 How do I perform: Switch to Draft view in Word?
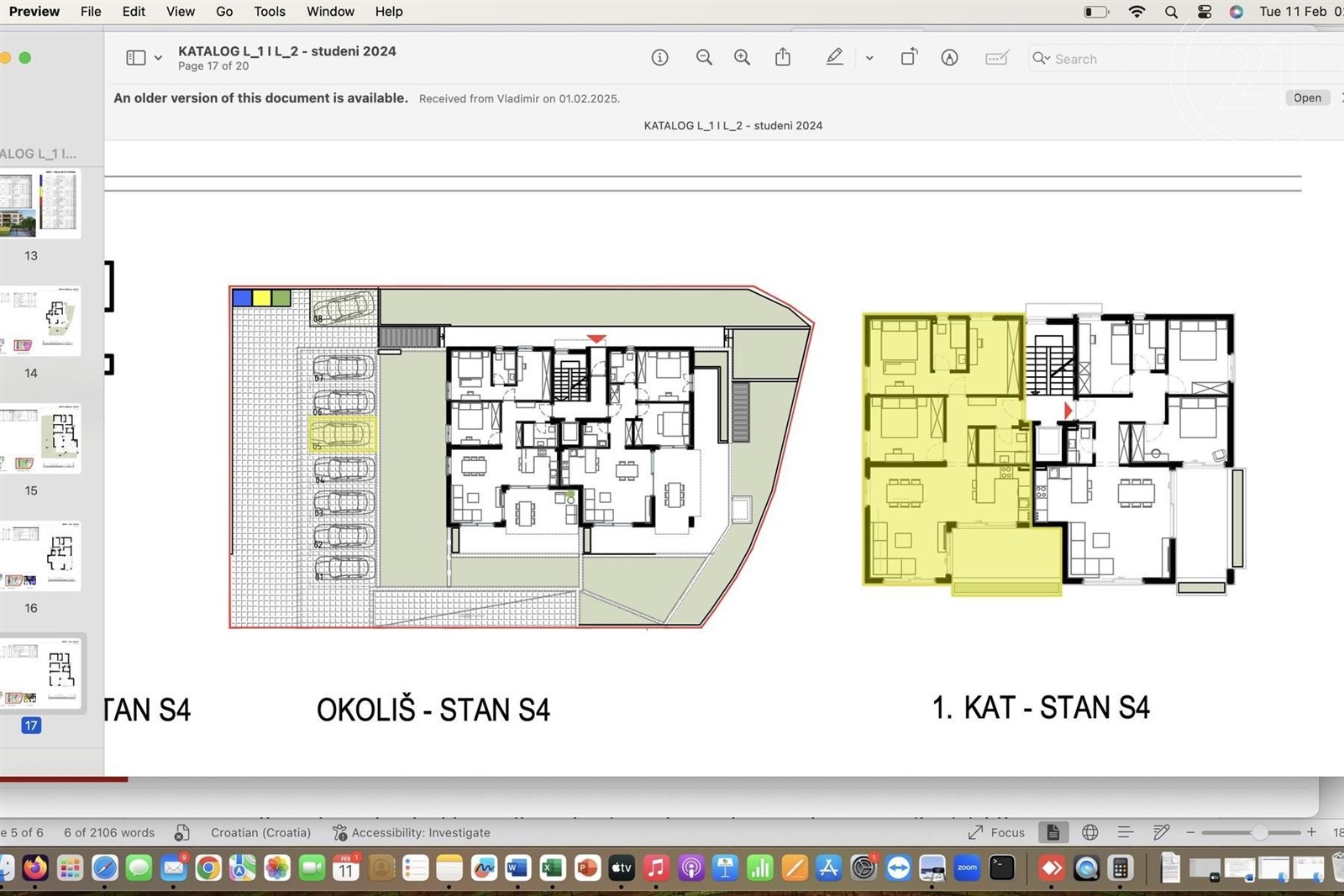pyautogui.click(x=1162, y=832)
